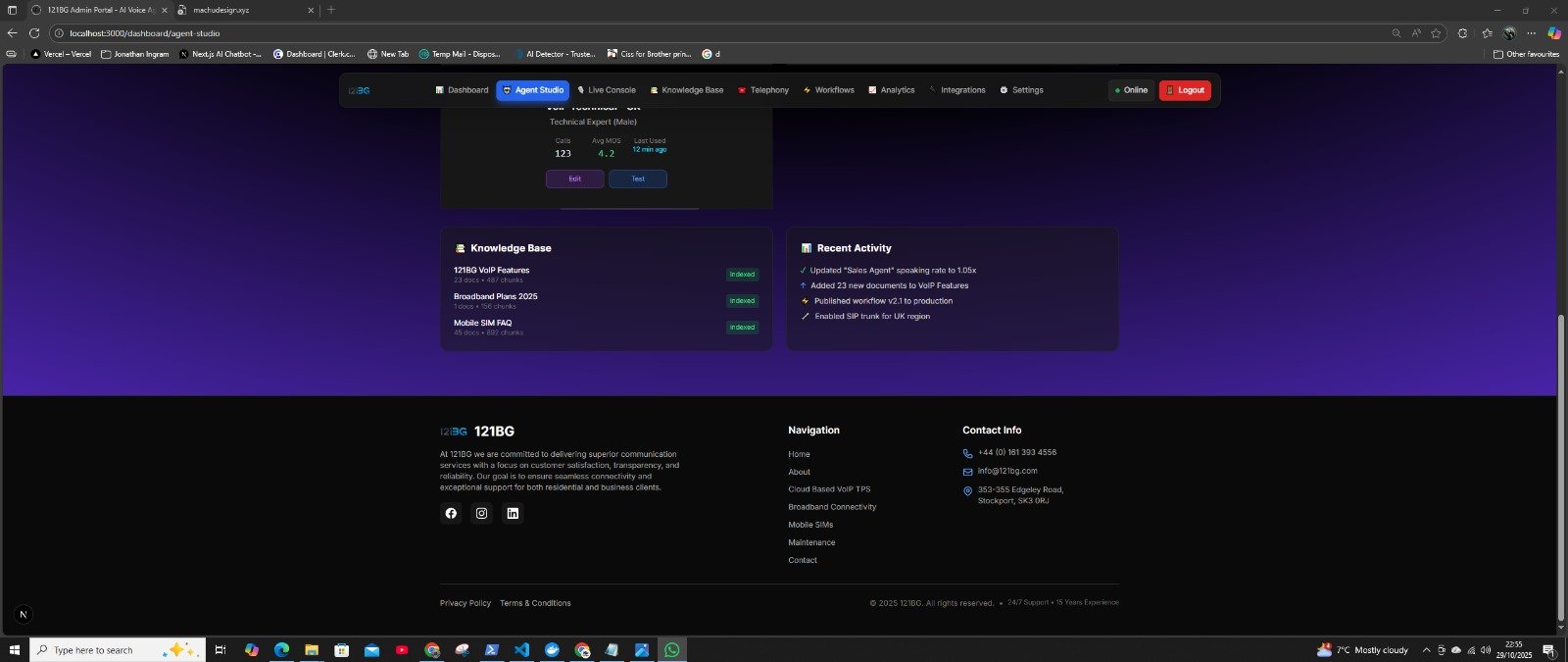Select the 121BG VoIP Features knowledge base row

(x=606, y=275)
